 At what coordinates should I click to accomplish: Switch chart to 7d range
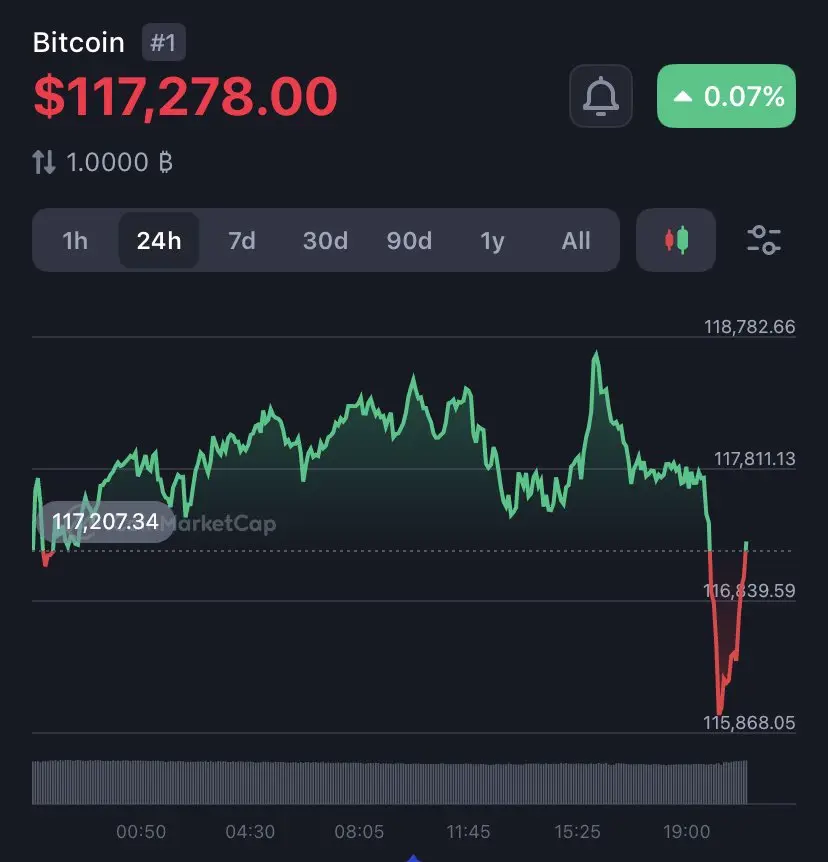242,240
